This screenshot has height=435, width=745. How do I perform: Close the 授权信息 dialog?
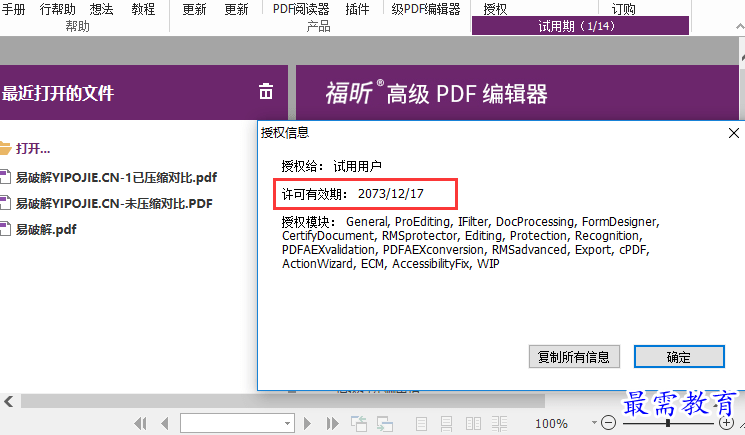(x=734, y=133)
